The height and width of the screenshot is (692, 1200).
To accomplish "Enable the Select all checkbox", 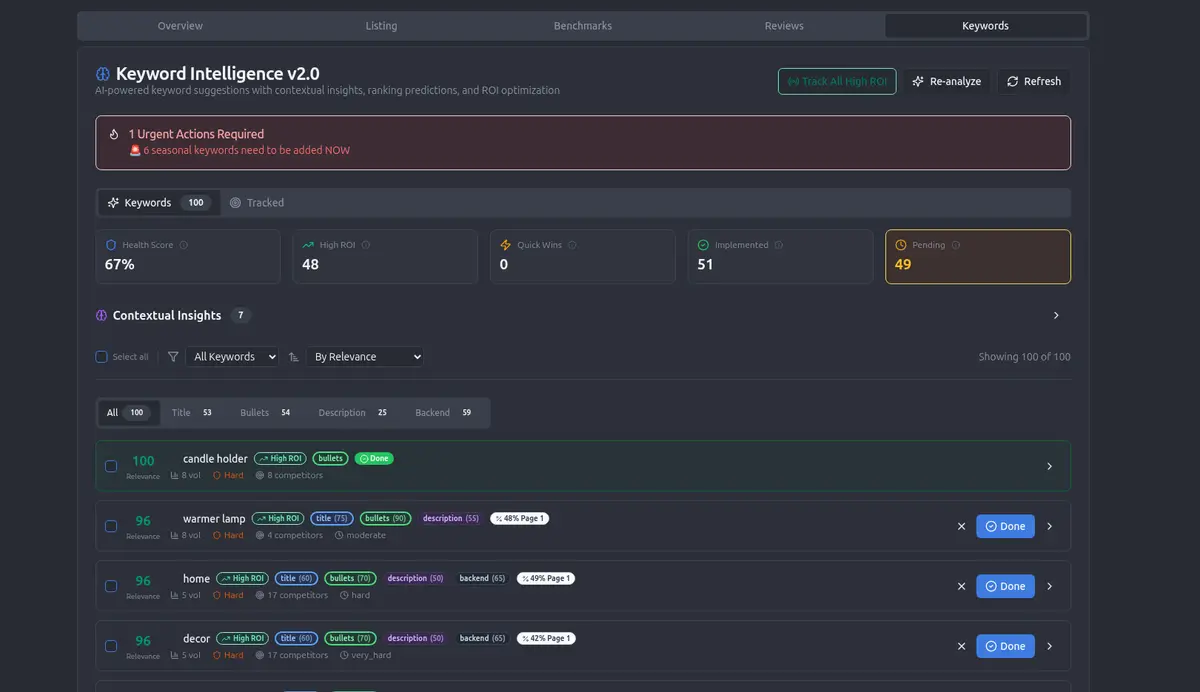I will 101,356.
